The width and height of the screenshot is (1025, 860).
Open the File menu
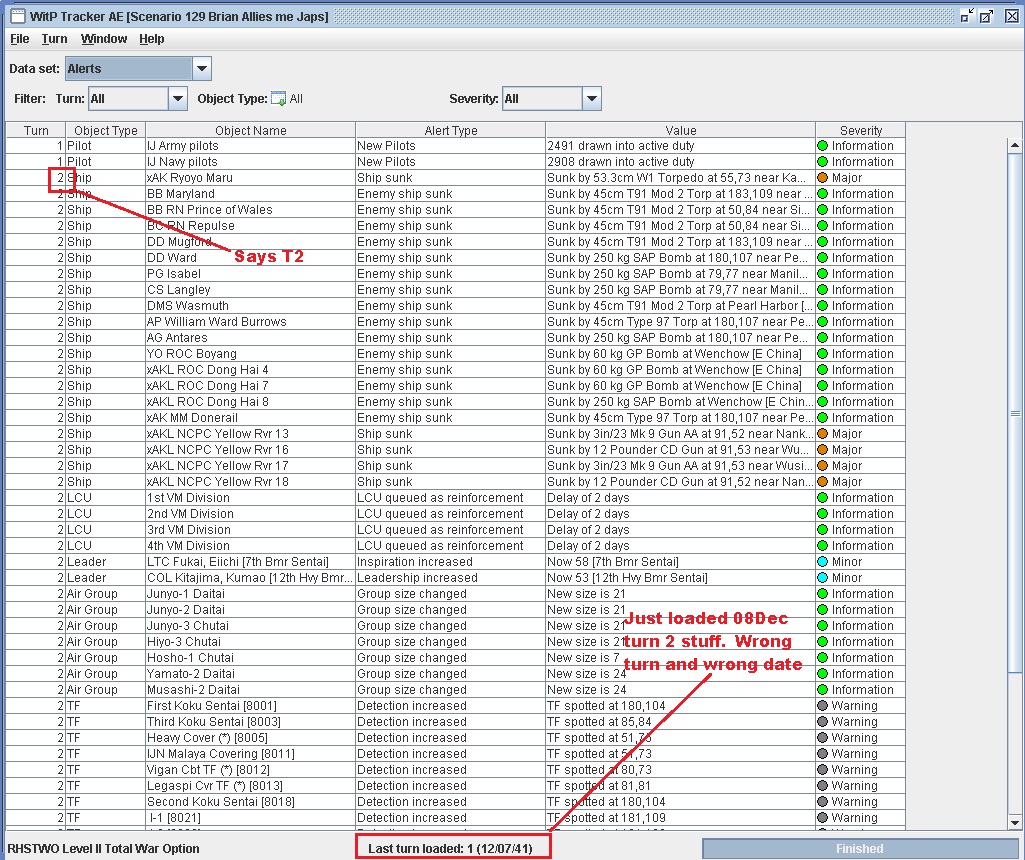point(20,39)
